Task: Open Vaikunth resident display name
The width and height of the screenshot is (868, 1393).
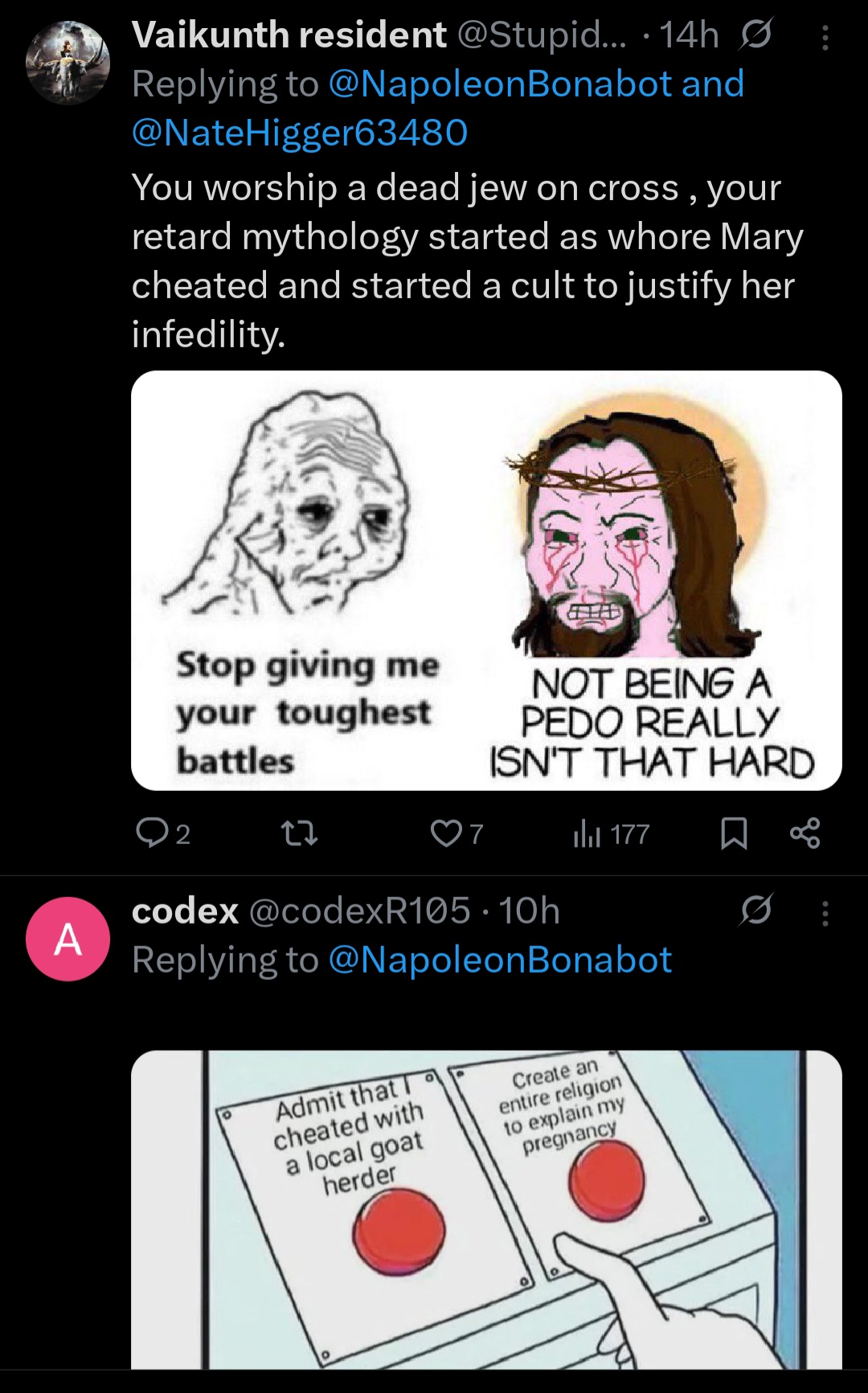Action: pyautogui.click(x=289, y=35)
